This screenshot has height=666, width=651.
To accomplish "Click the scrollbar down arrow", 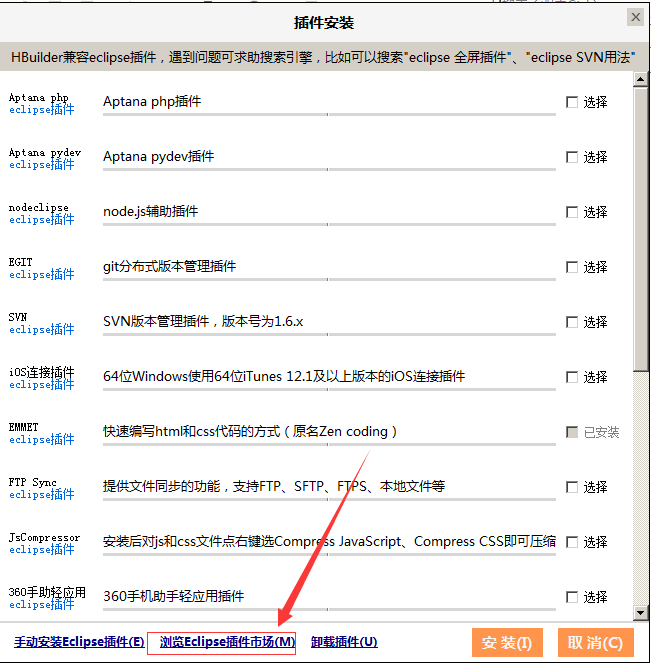I will (x=640, y=612).
